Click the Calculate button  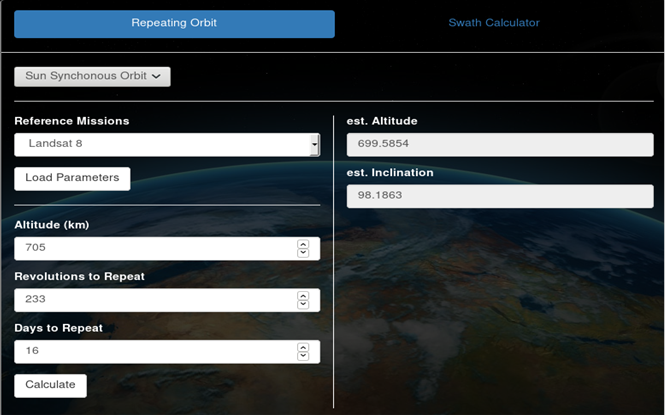pos(50,386)
